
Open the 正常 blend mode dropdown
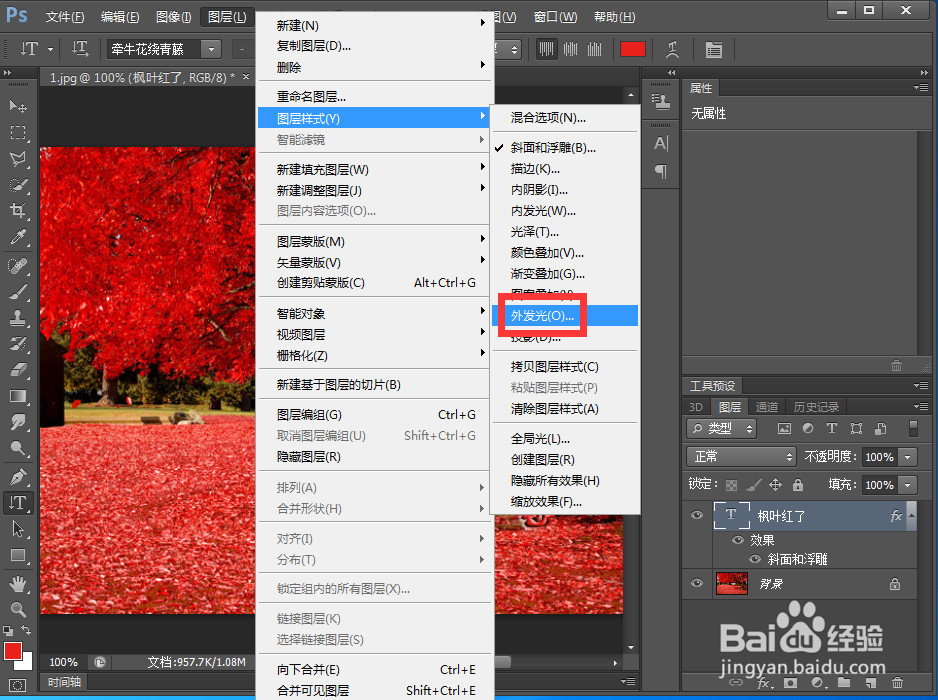pyautogui.click(x=740, y=457)
